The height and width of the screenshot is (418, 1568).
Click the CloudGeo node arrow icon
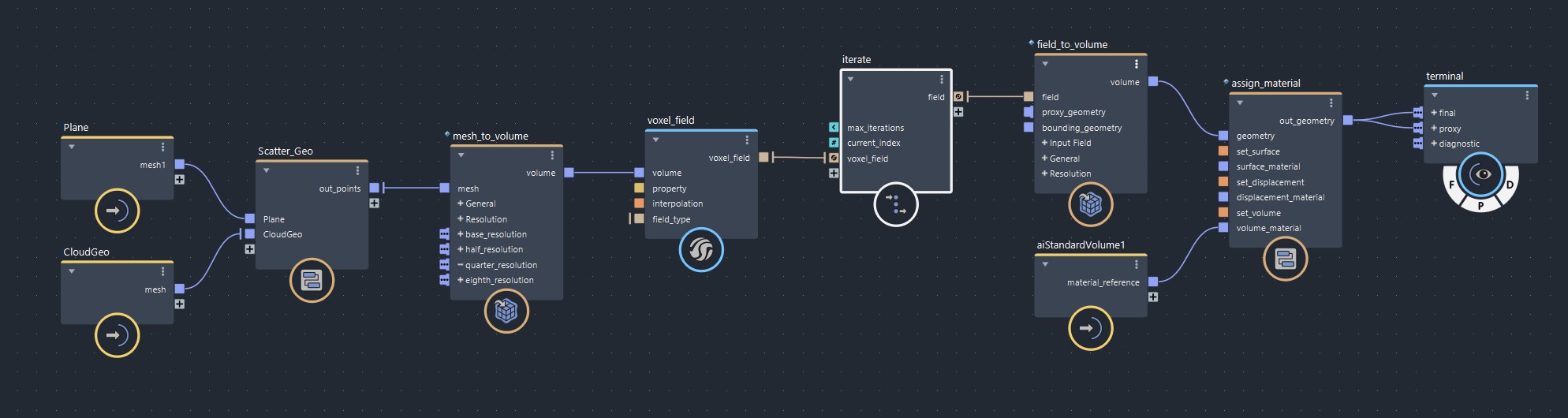point(117,335)
